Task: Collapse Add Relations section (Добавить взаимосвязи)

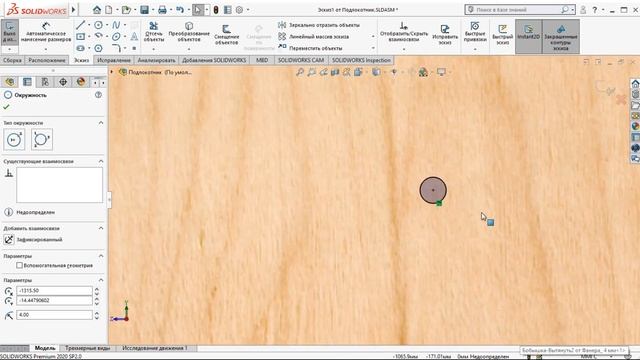Action: pyautogui.click(x=101, y=228)
